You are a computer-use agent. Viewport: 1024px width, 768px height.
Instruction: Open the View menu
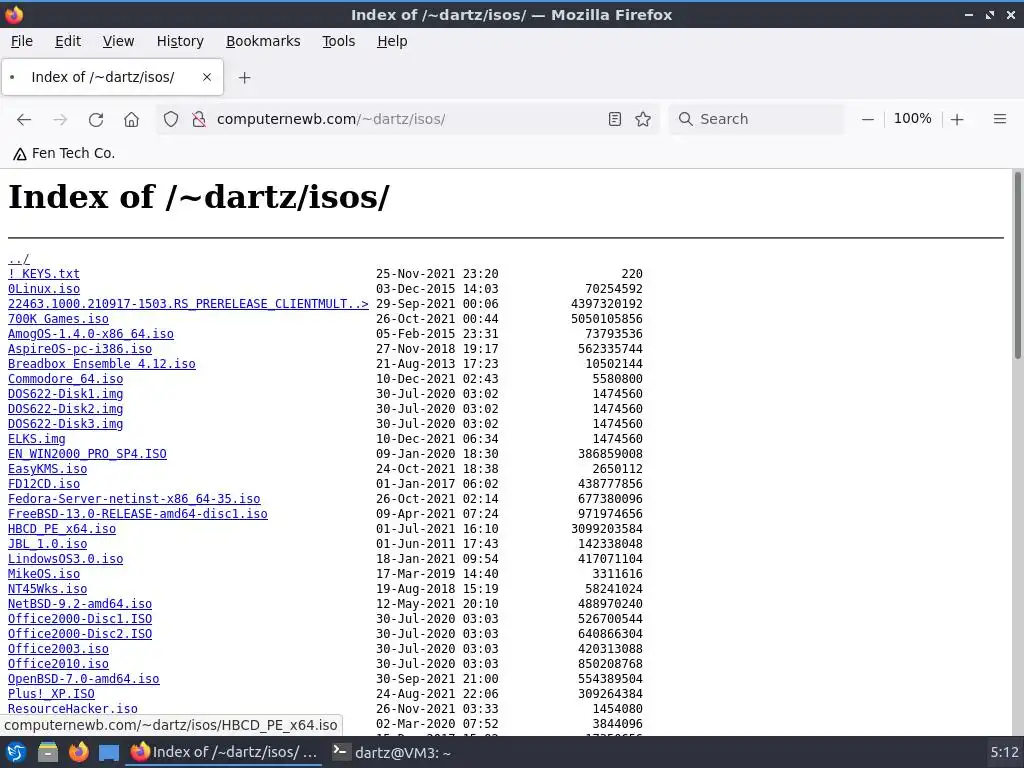pyautogui.click(x=118, y=41)
